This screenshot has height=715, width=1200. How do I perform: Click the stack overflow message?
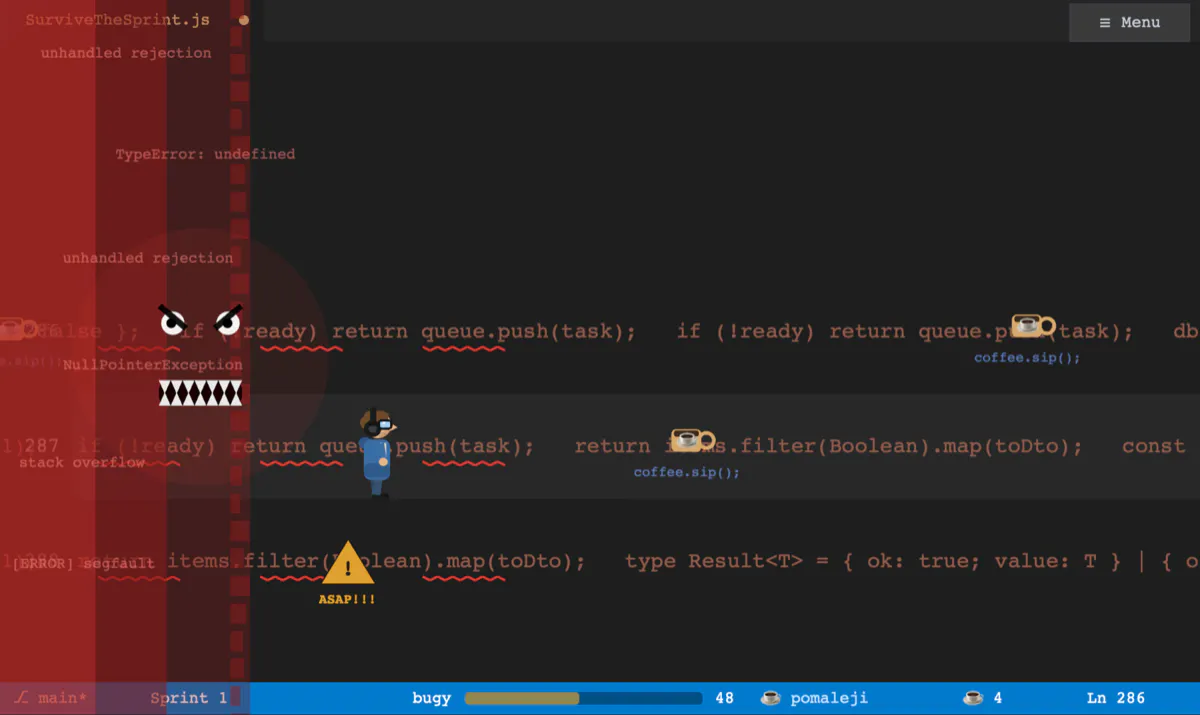(82, 463)
